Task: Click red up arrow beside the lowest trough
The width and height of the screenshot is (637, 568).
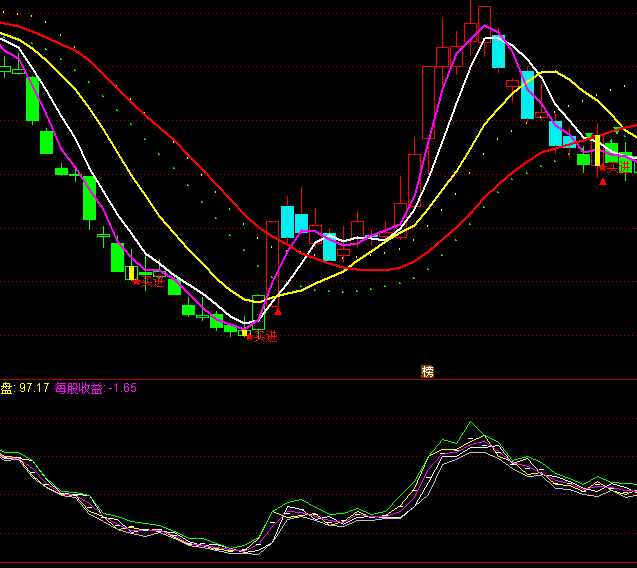Action: (278, 311)
